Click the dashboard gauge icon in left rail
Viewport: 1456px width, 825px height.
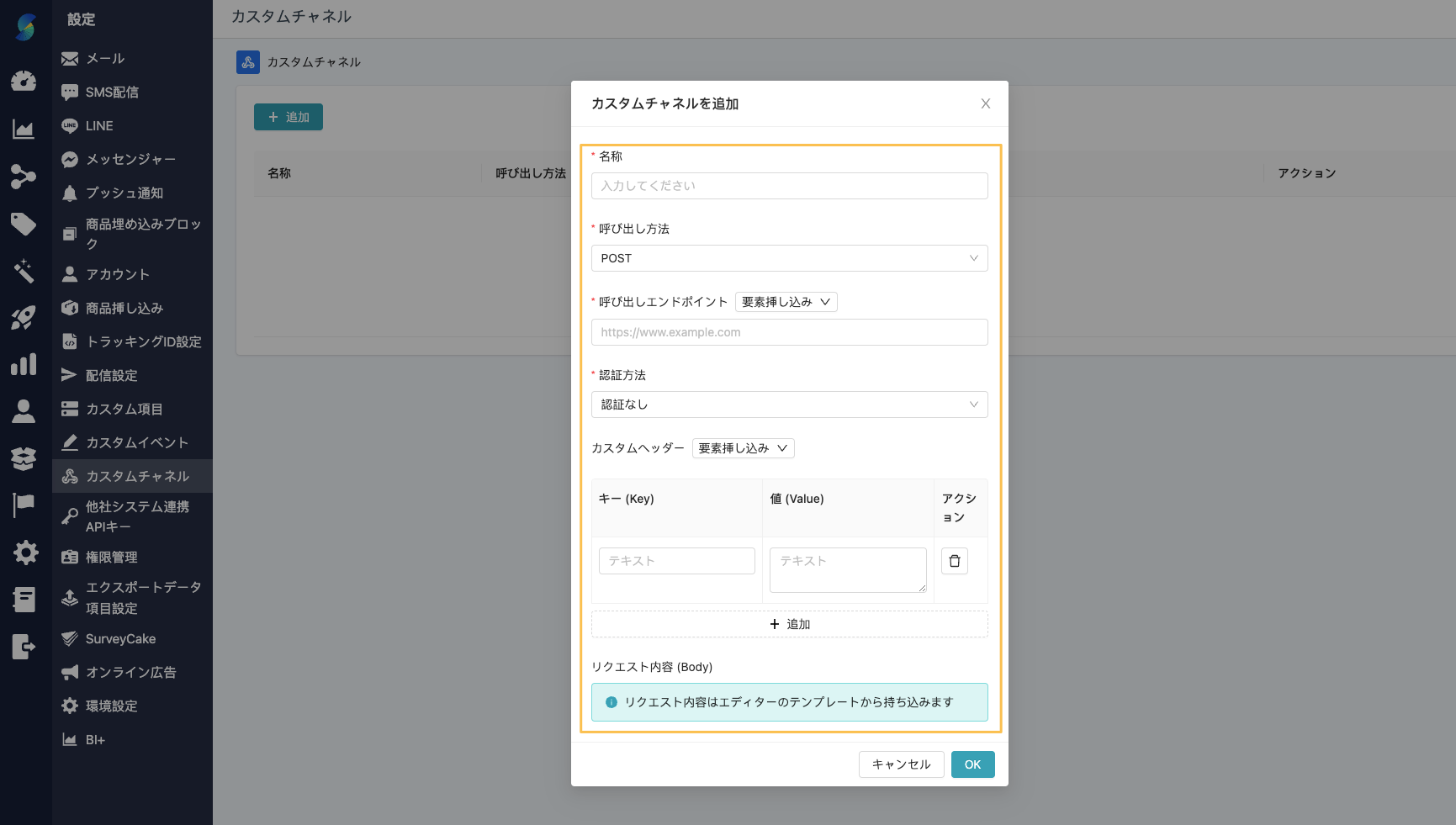tap(24, 81)
